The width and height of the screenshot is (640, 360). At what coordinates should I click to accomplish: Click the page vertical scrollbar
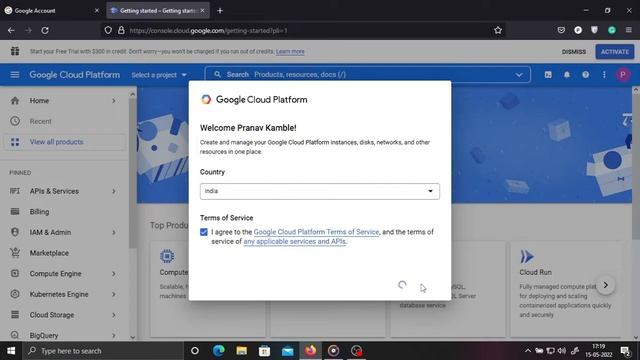(x=636, y=167)
